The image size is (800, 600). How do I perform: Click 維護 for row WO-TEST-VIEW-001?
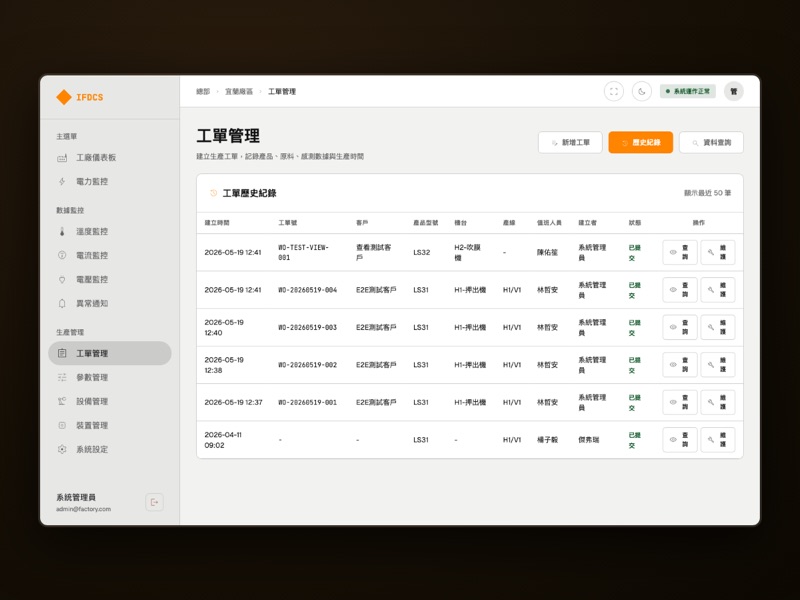point(718,253)
